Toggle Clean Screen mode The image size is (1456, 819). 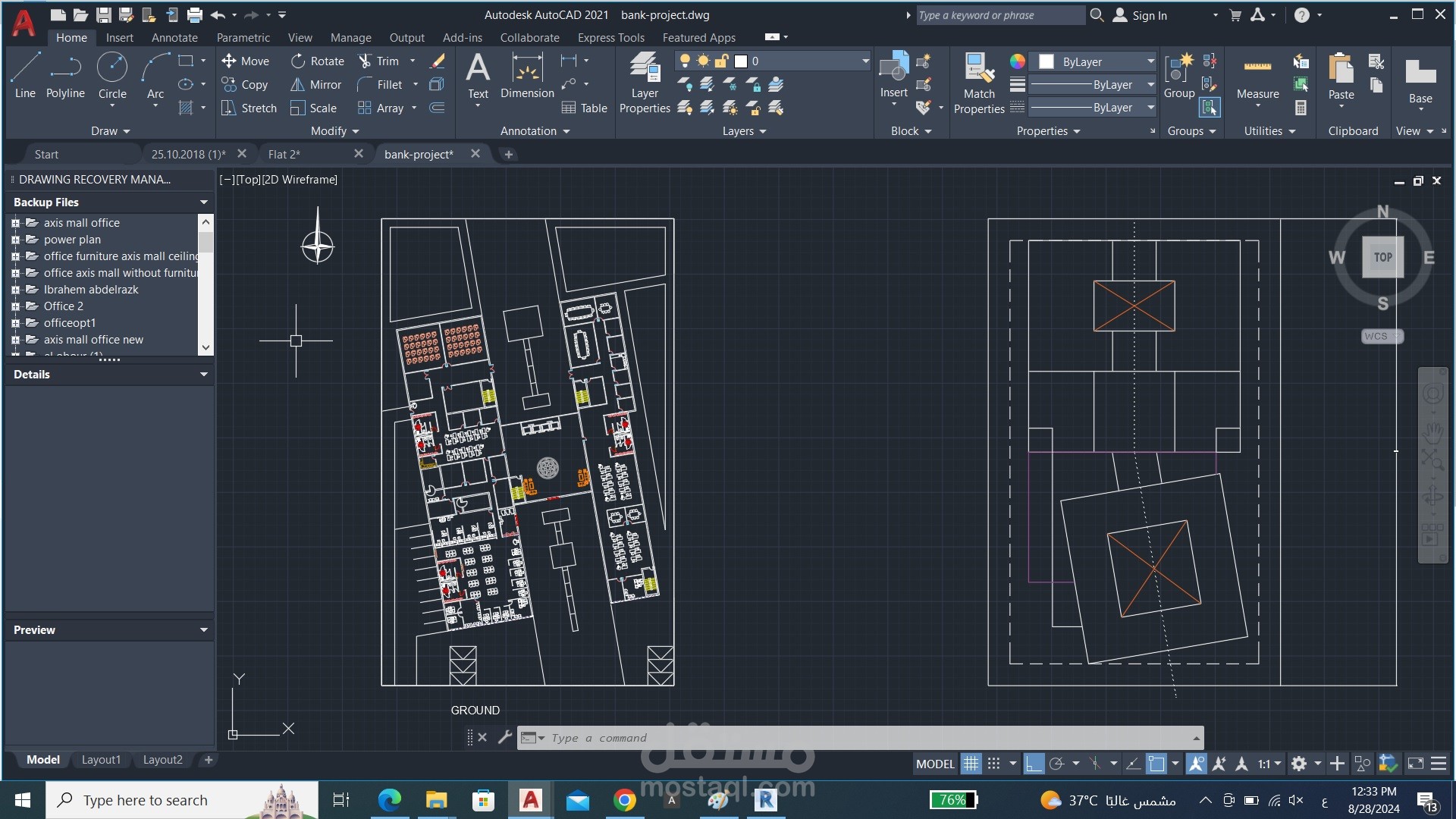click(1415, 764)
